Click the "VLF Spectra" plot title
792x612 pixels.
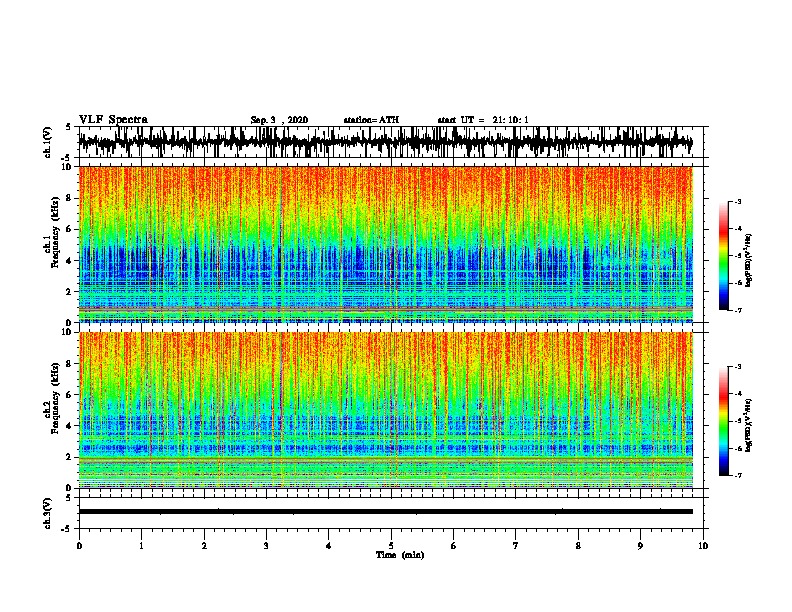click(113, 120)
